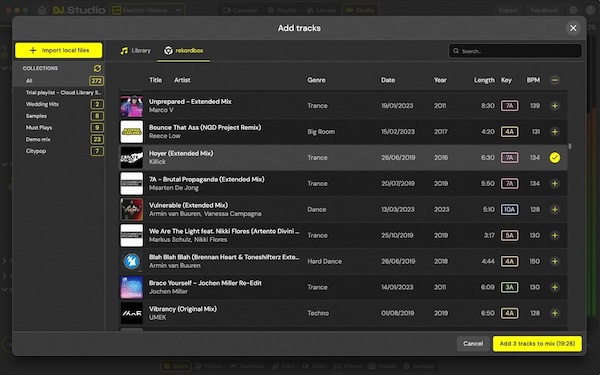The image size is (600, 375).
Task: Click the 5A key badge for We Are The Light
Action: tap(510, 235)
